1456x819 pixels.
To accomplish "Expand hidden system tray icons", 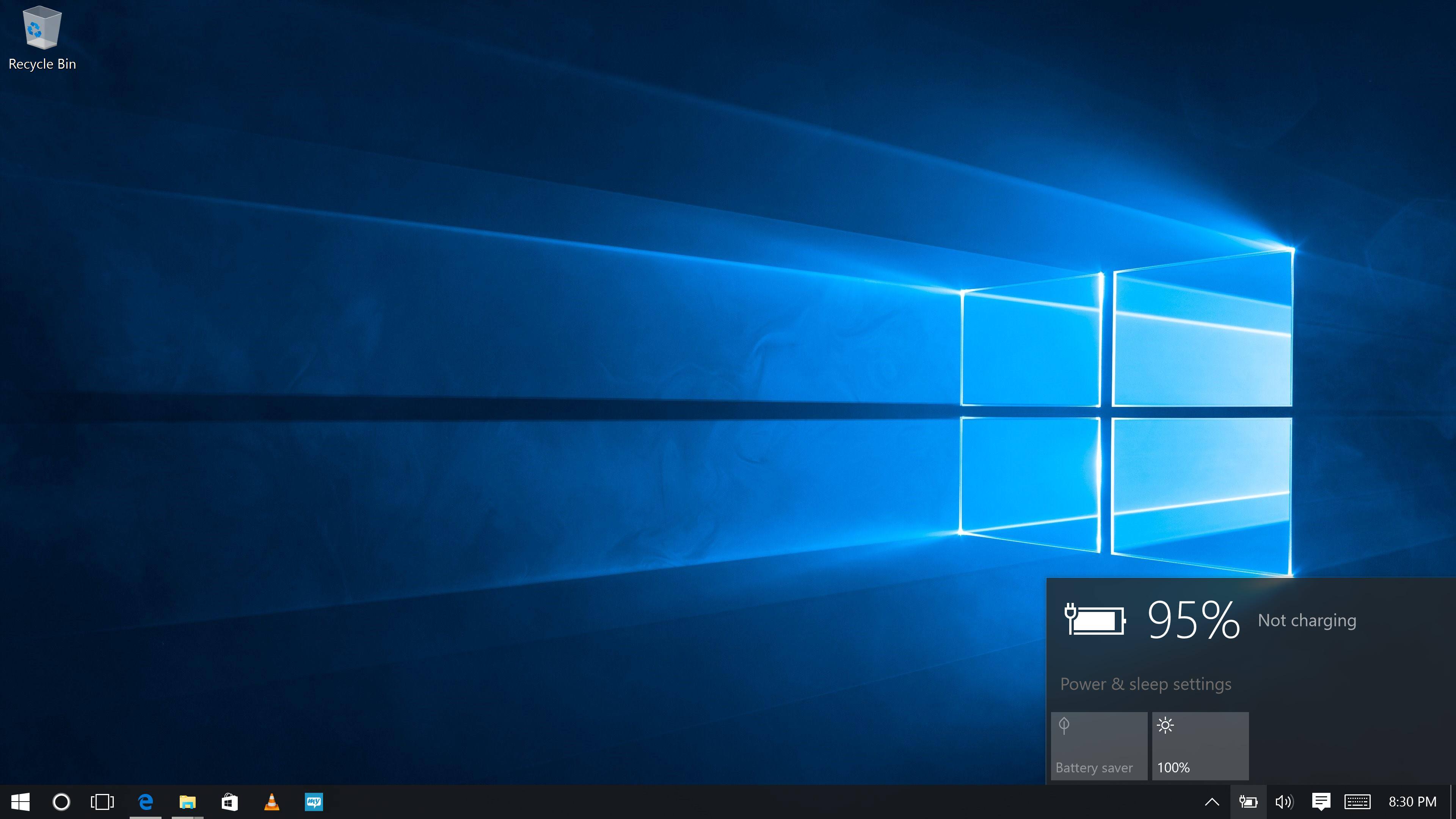I will tap(1212, 802).
